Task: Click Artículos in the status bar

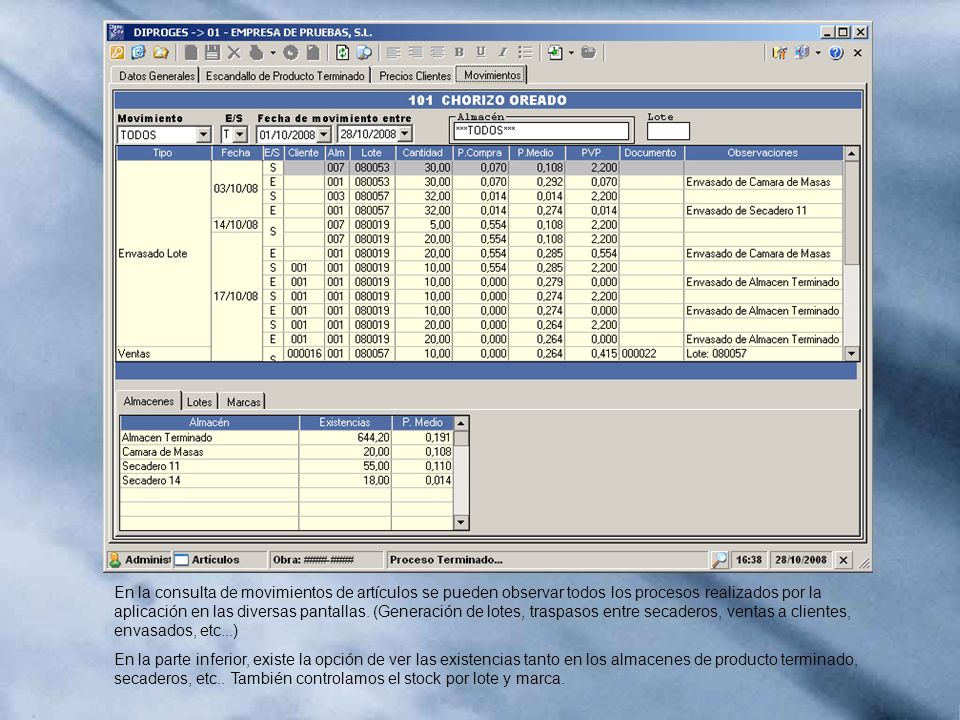Action: 216,560
